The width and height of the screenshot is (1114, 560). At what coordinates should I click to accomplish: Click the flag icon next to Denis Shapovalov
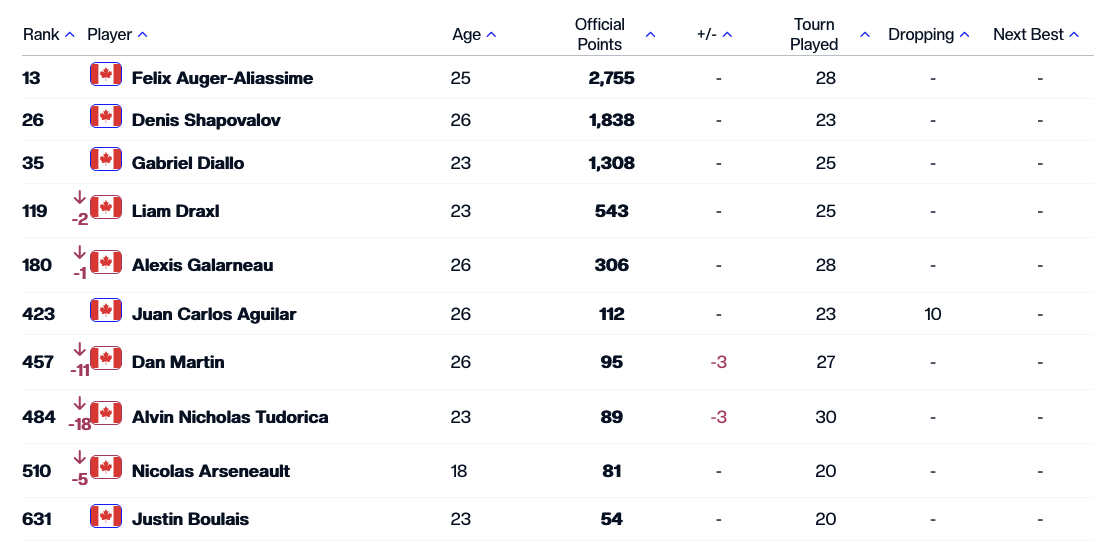(106, 117)
